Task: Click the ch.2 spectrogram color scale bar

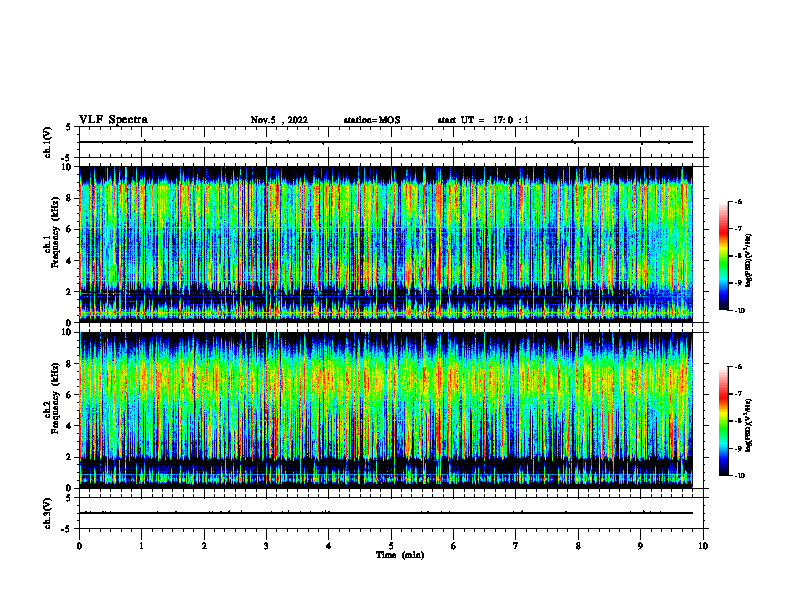Action: 724,421
